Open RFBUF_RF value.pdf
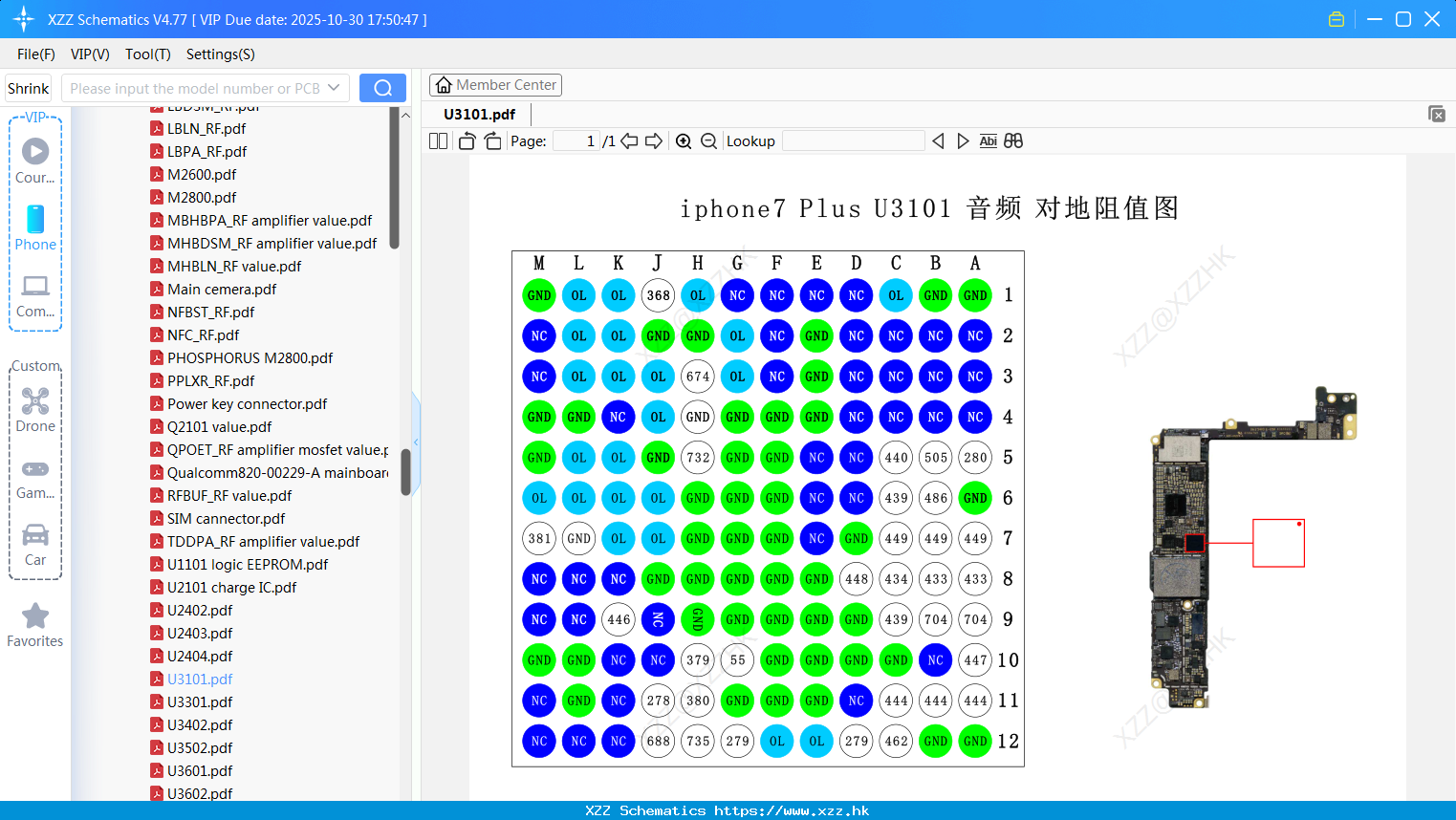Screen dimensions: 1456x820 coord(229,496)
